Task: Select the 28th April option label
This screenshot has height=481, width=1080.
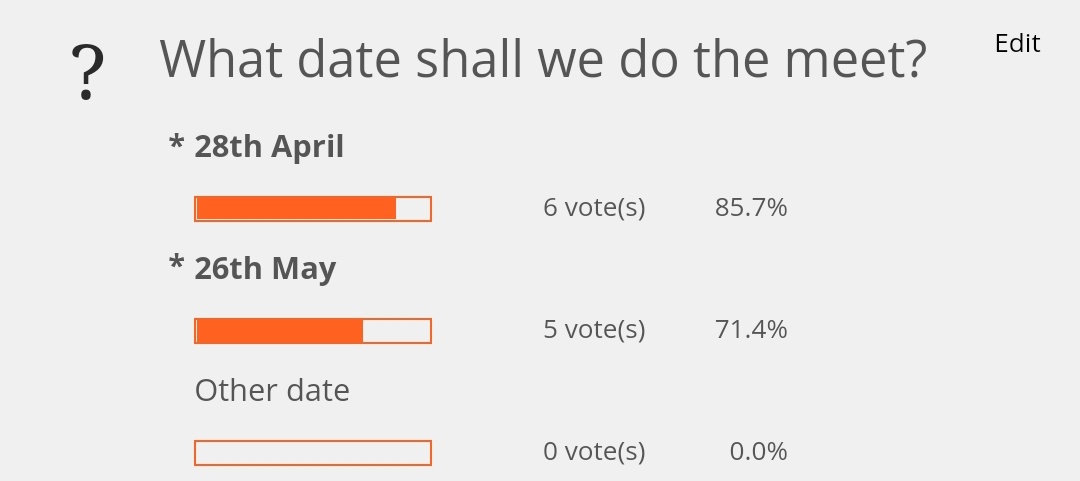Action: click(269, 147)
